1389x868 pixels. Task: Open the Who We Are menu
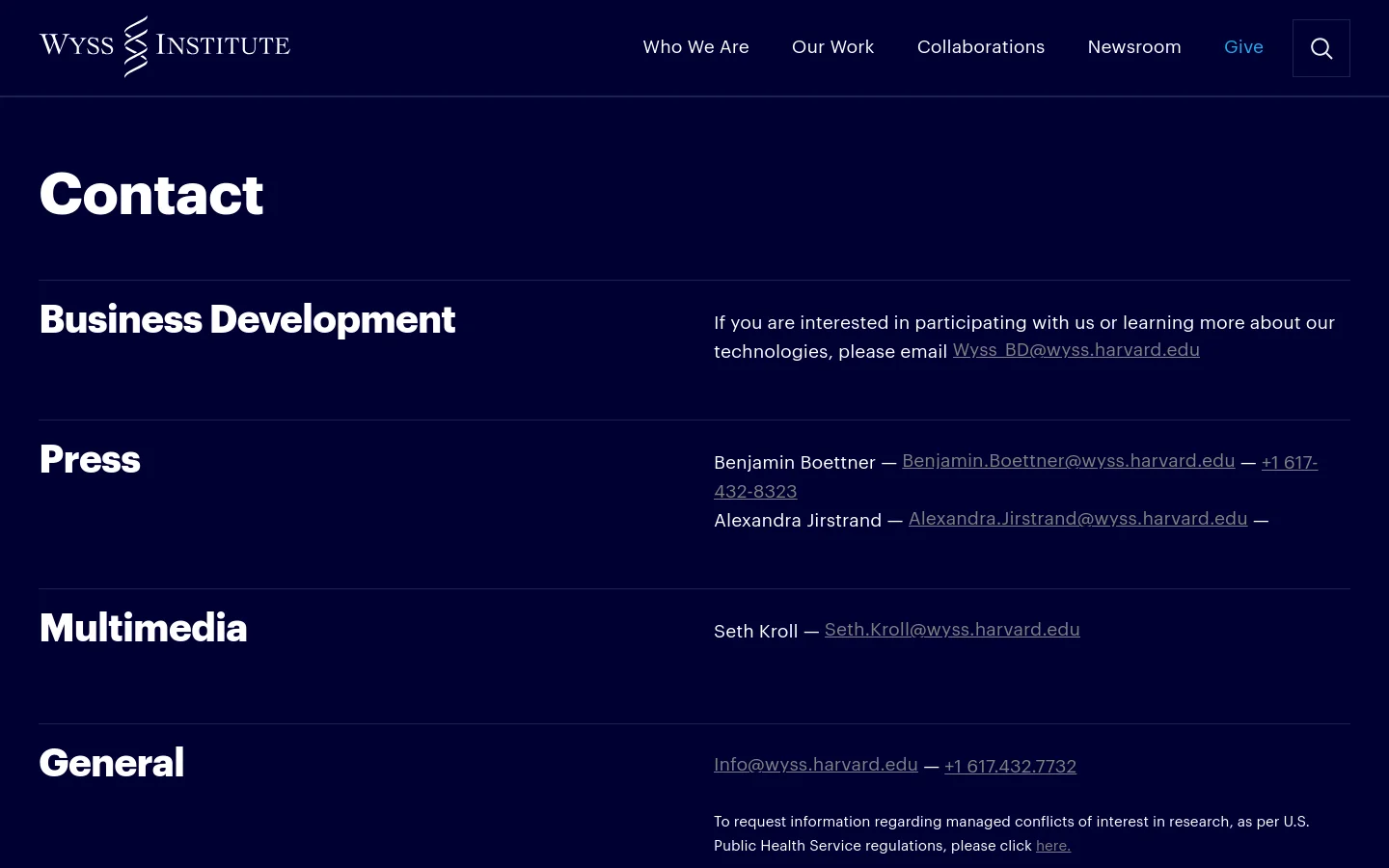(695, 47)
